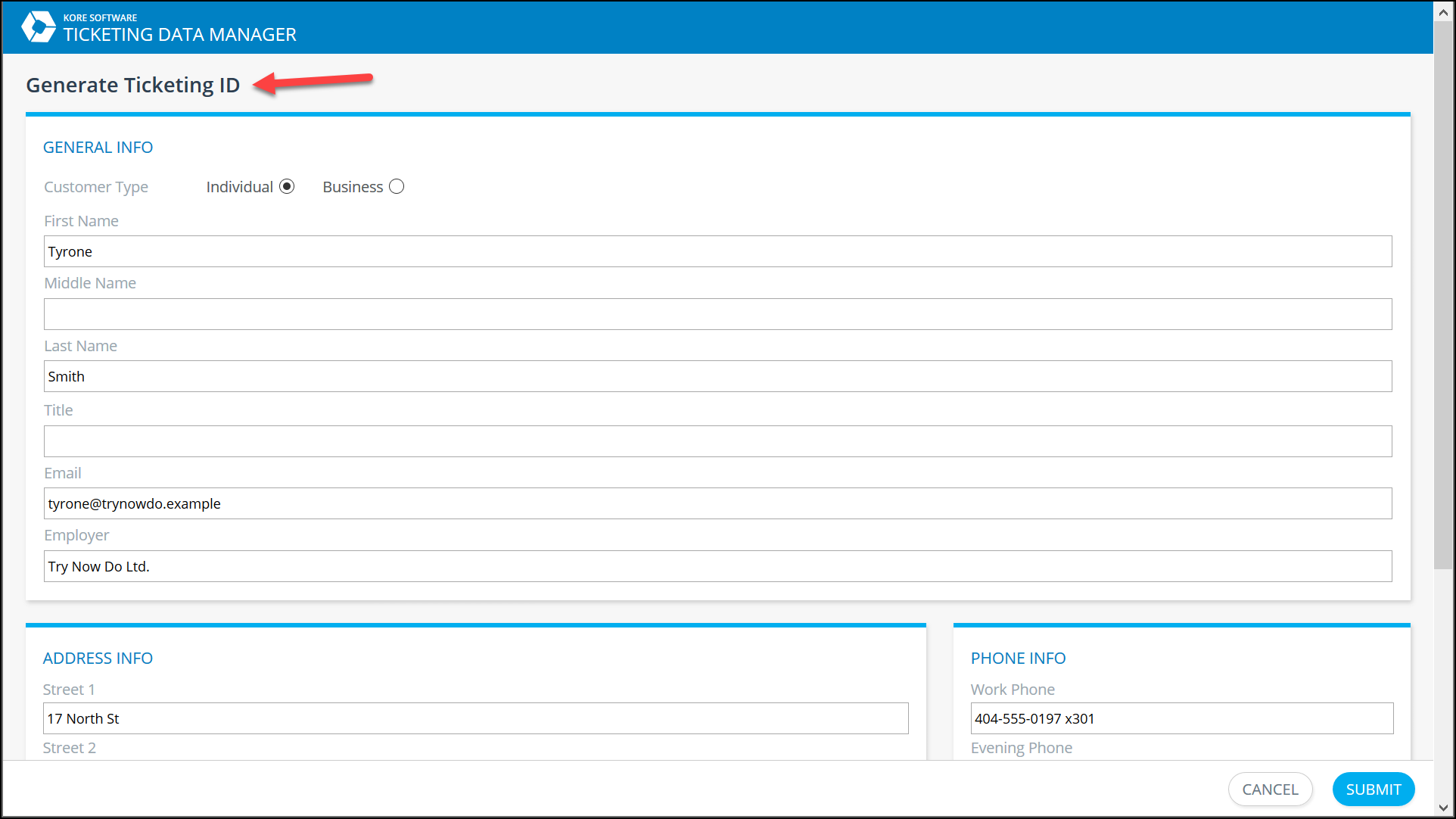This screenshot has height=819, width=1456.
Task: Click the scroll up arrow of the scrollbar
Action: point(1444,12)
